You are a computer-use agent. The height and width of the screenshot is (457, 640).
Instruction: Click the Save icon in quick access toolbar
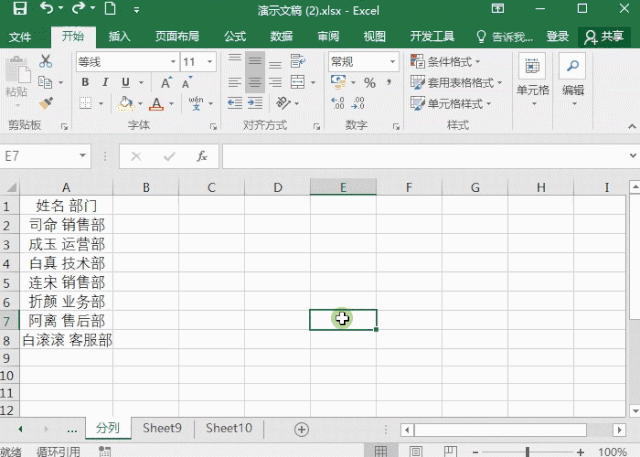(x=19, y=9)
